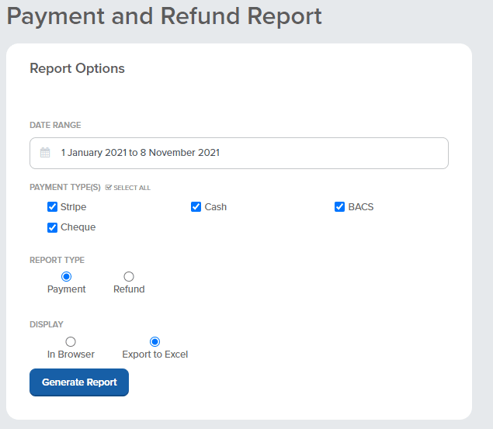Screen dimensions: 493x429
Task: Click the BACS text label
Action: (361, 207)
